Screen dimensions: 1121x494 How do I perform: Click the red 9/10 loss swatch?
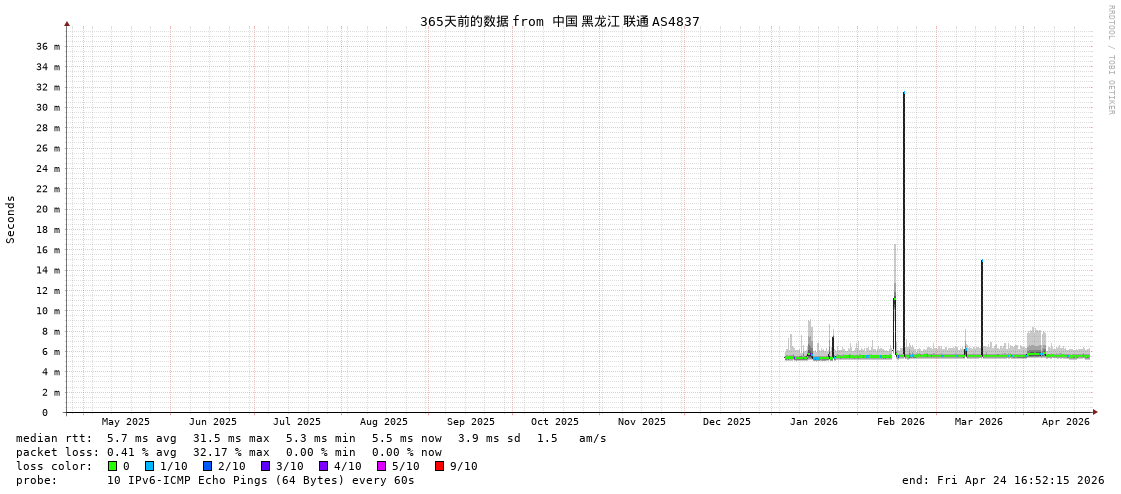click(x=439, y=466)
